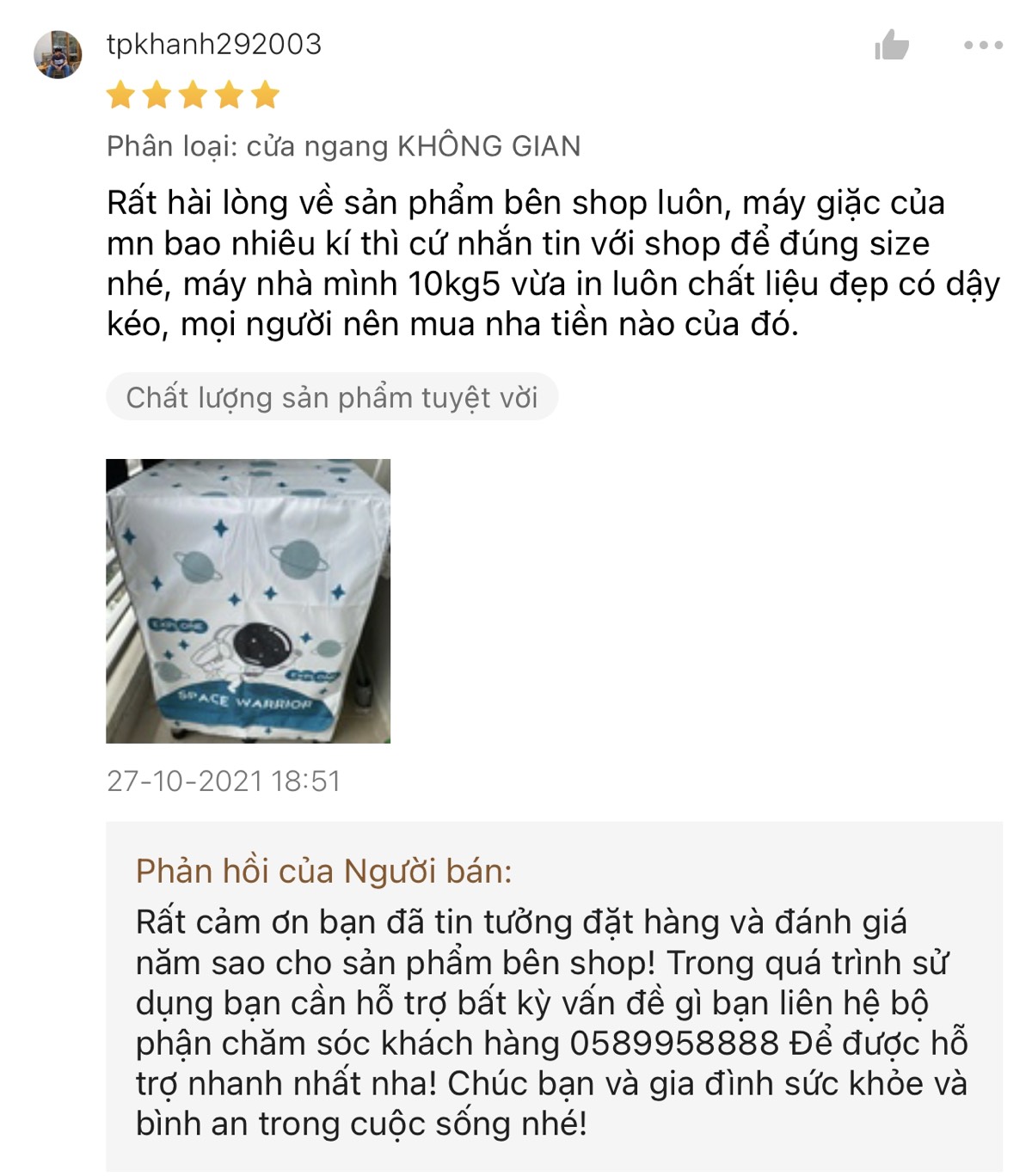Select the 'Chất lượng sản phẩm tuyệt vời' tag

point(332,397)
